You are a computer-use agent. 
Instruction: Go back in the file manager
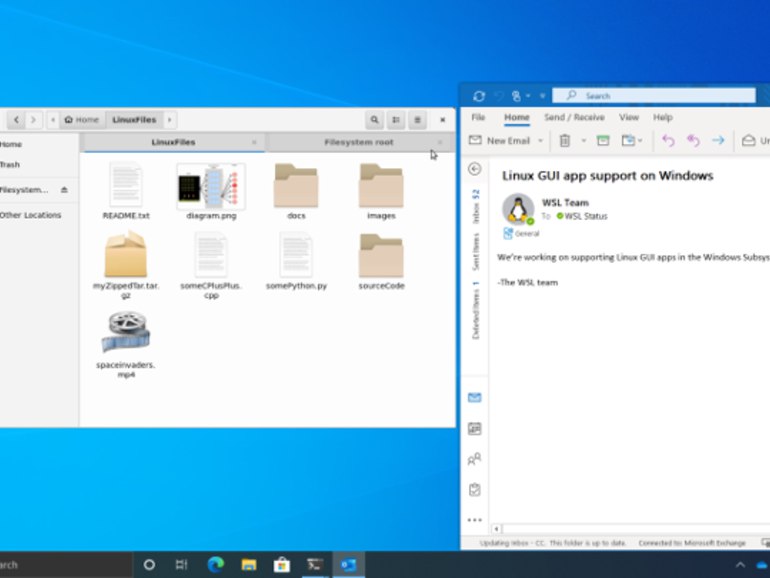click(x=16, y=120)
